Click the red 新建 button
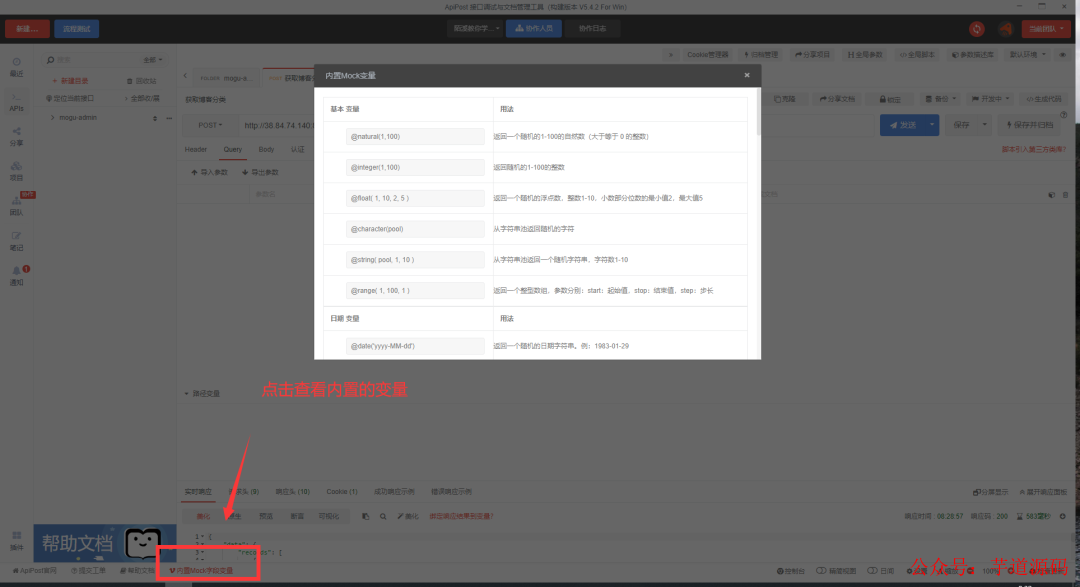This screenshot has height=587, width=1080. pyautogui.click(x=27, y=29)
